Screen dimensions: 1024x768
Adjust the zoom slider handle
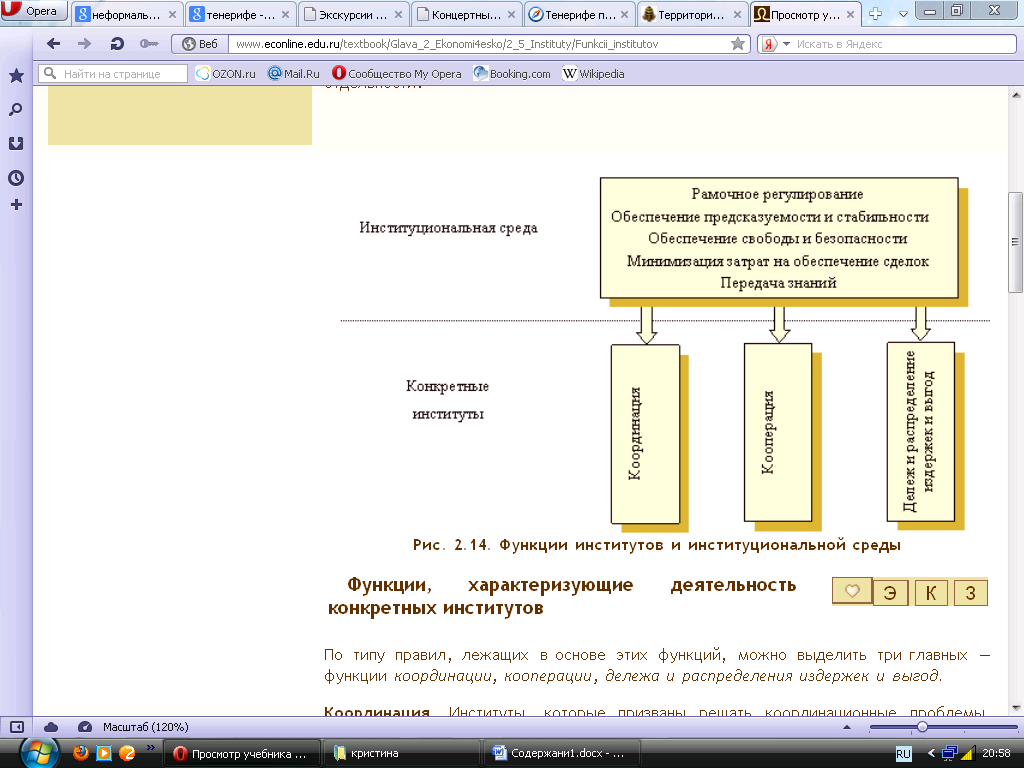[x=922, y=727]
